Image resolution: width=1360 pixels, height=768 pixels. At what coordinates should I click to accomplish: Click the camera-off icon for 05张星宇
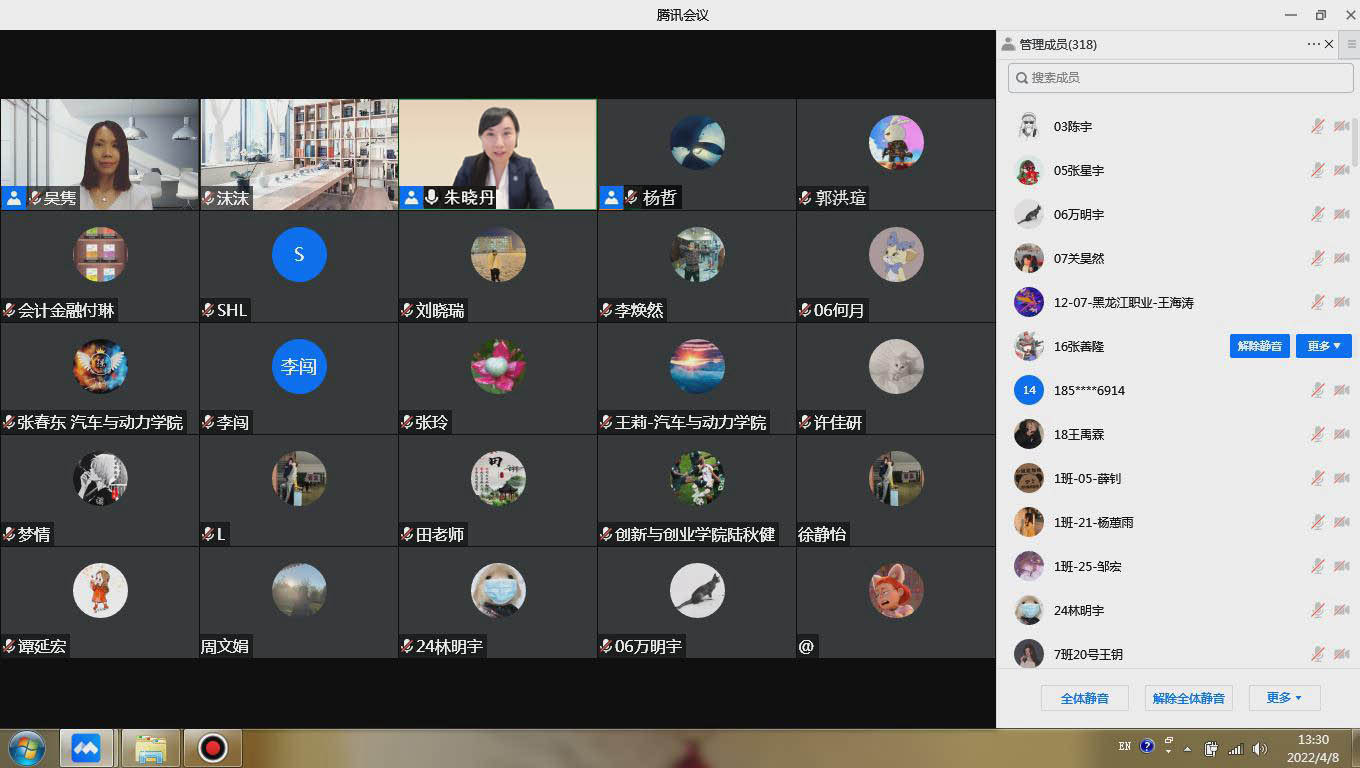click(x=1342, y=171)
